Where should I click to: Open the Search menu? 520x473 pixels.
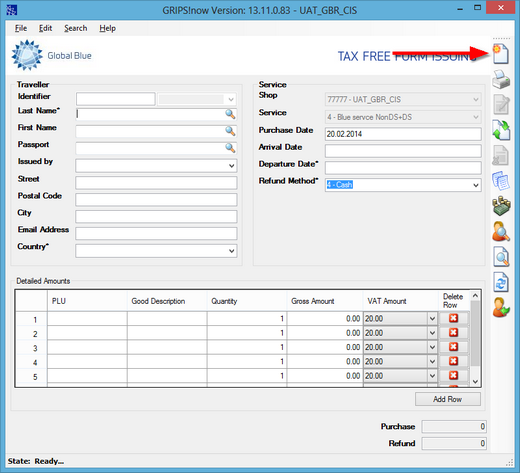(76, 28)
